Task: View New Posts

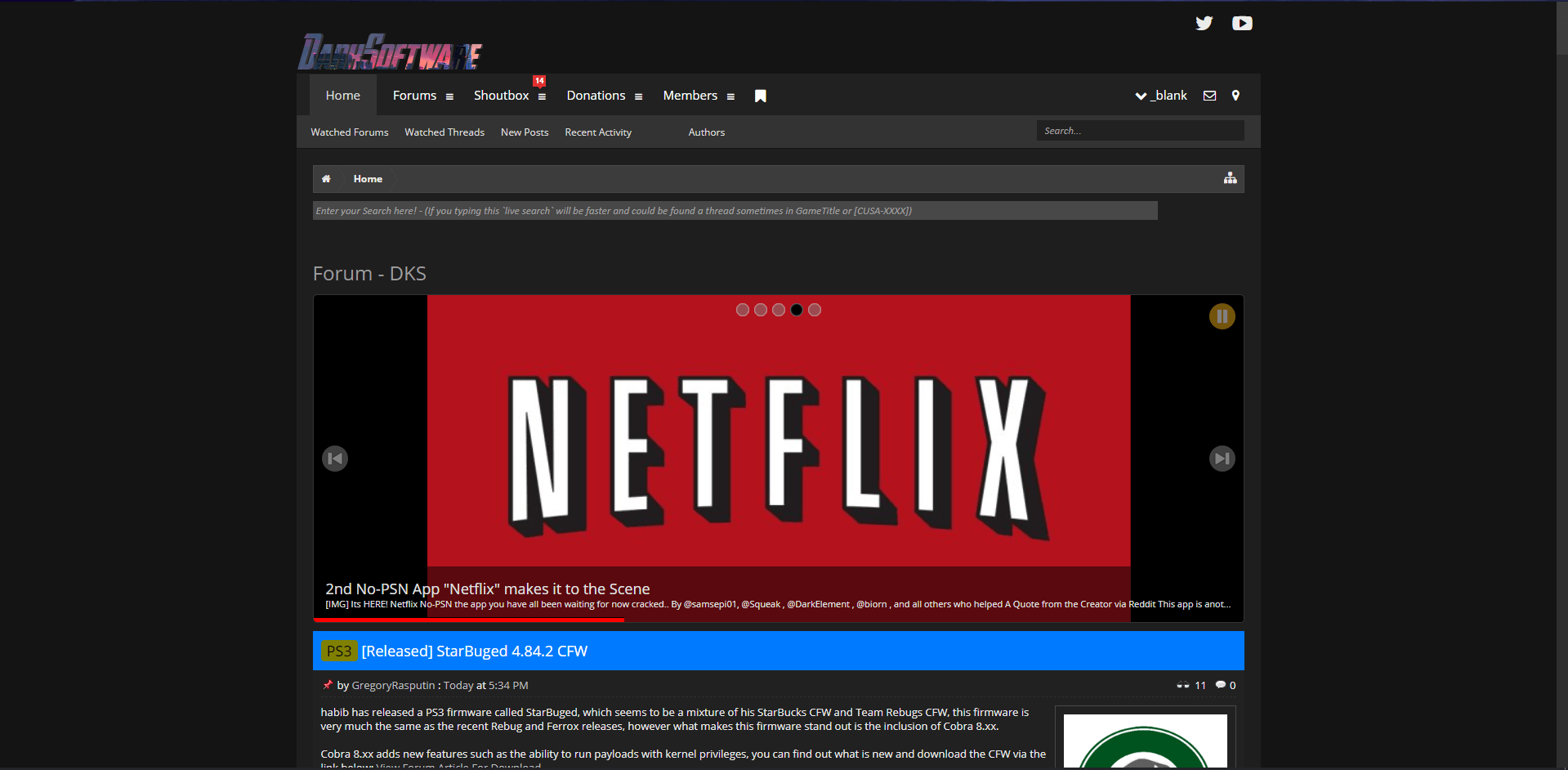Action: click(525, 132)
